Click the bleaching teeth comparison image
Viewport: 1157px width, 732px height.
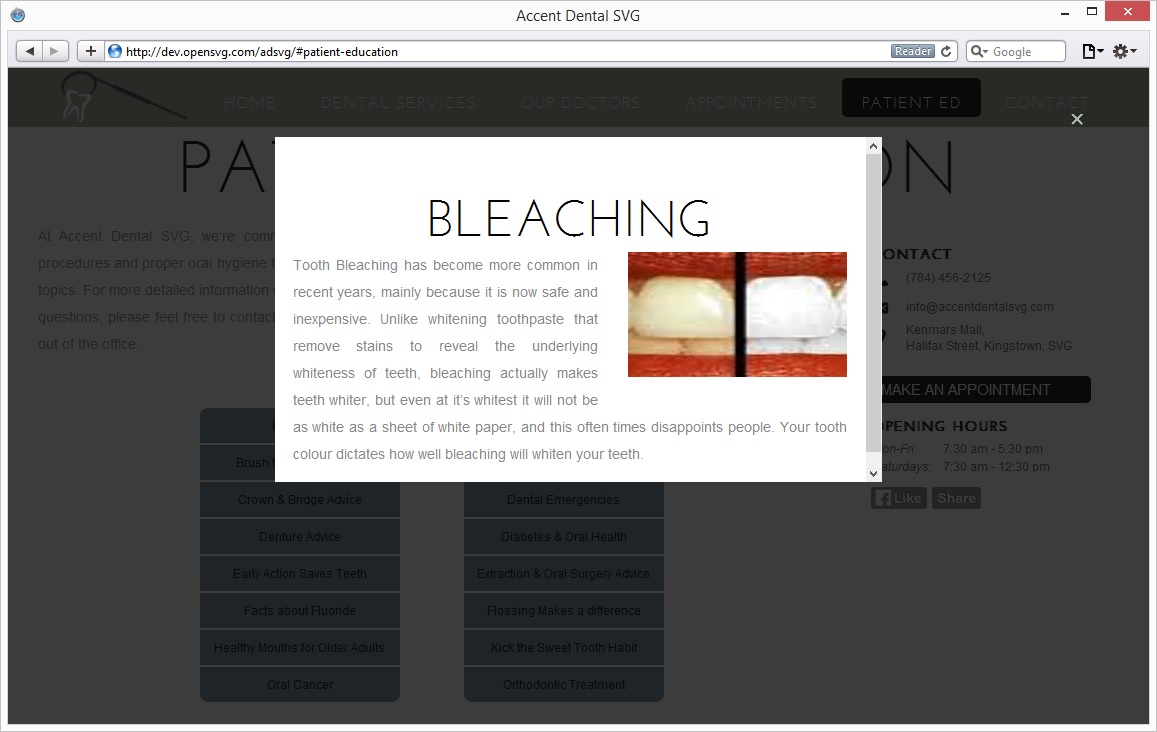tap(737, 314)
